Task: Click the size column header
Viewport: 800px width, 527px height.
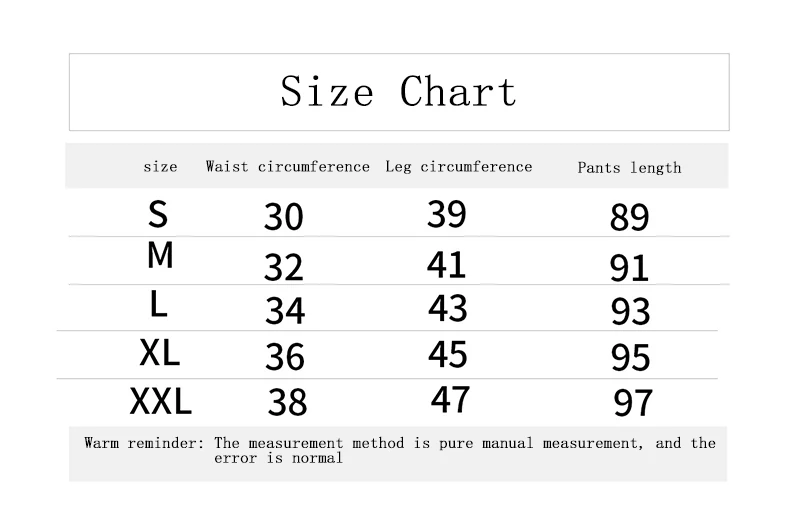Action: [160, 167]
